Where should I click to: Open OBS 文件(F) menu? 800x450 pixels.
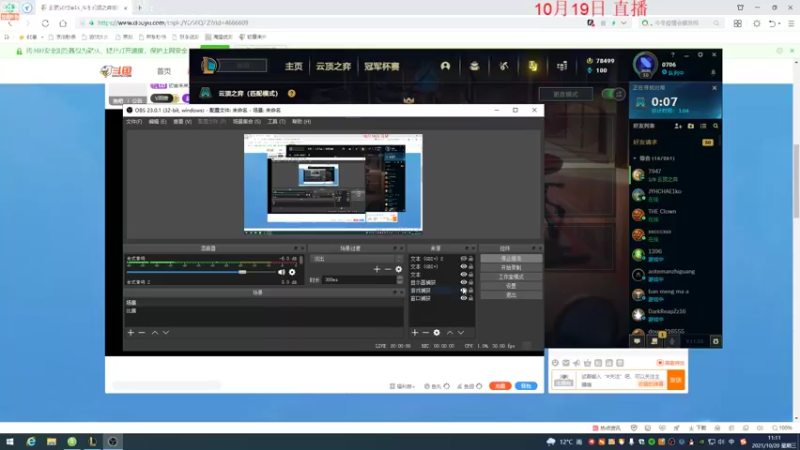[x=134, y=121]
